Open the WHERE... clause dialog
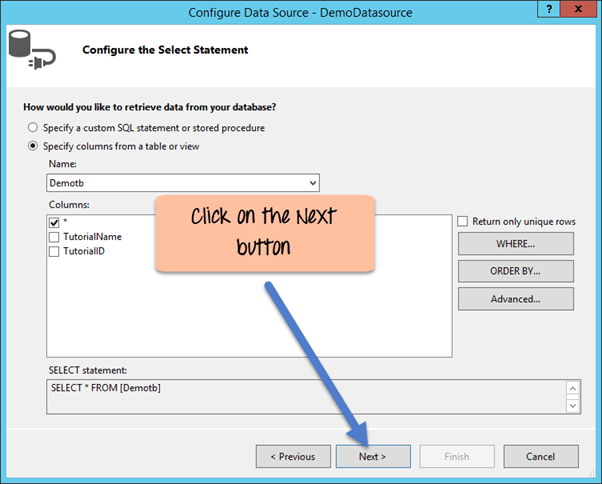The image size is (602, 484). 515,244
